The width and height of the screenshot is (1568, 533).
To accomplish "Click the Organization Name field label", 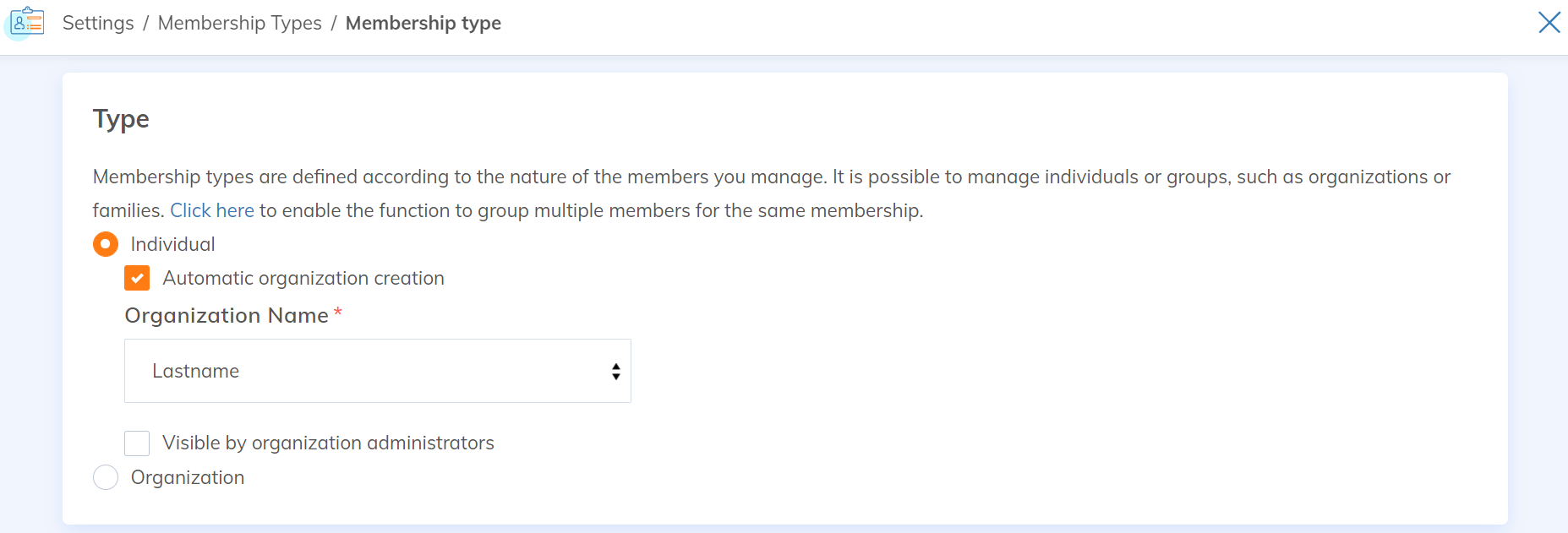I will click(227, 315).
